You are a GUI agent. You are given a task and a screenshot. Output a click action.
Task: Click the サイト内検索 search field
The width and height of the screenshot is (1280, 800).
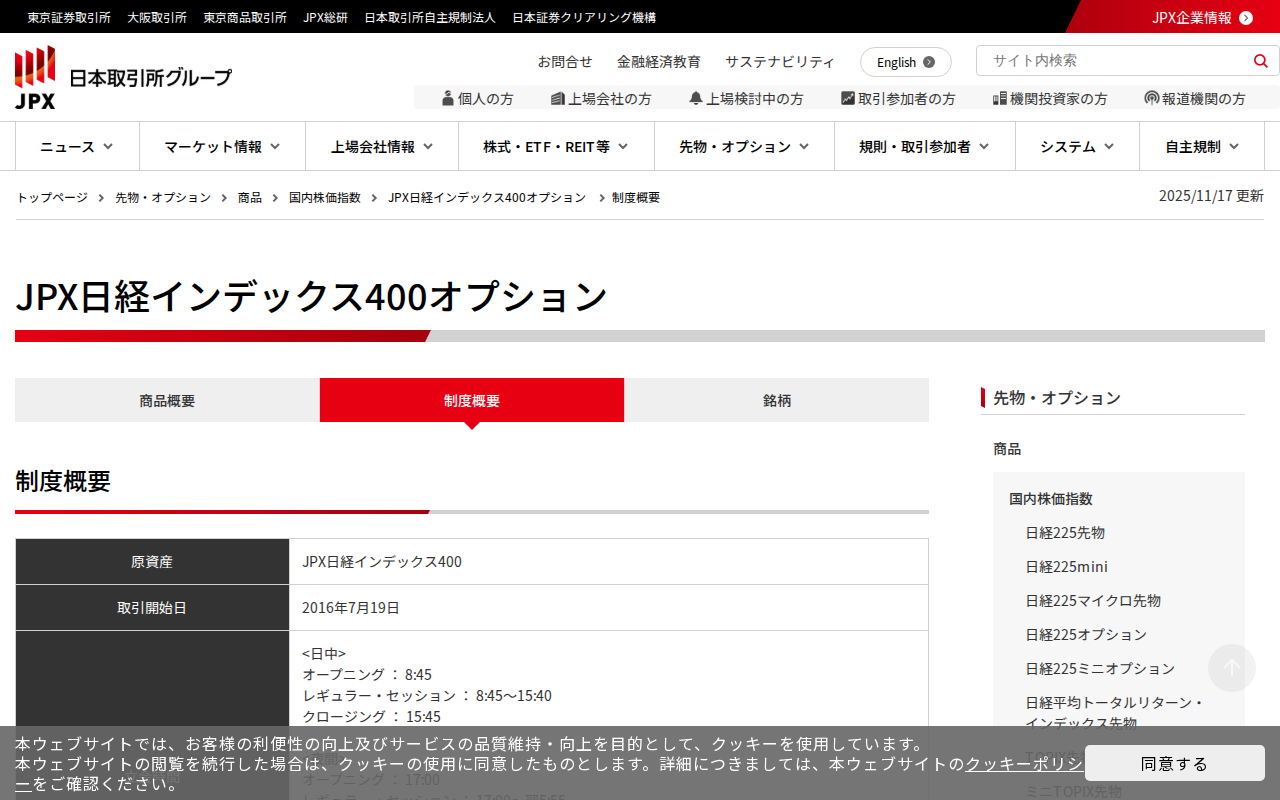click(1115, 60)
